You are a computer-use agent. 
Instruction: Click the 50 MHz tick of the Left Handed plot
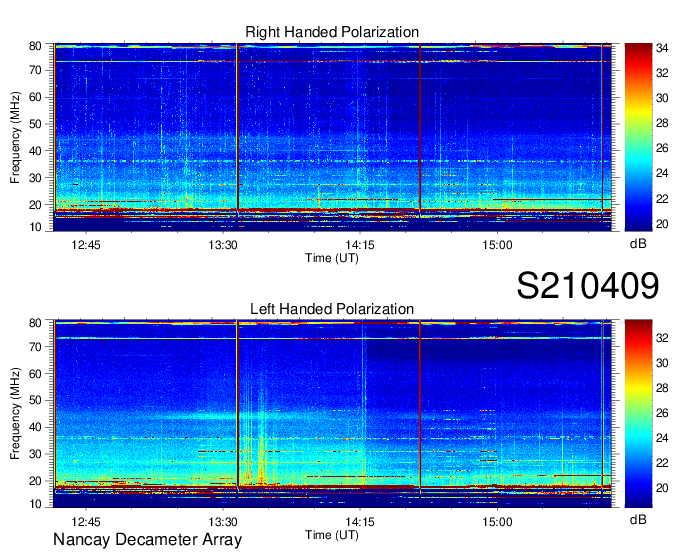coord(35,400)
